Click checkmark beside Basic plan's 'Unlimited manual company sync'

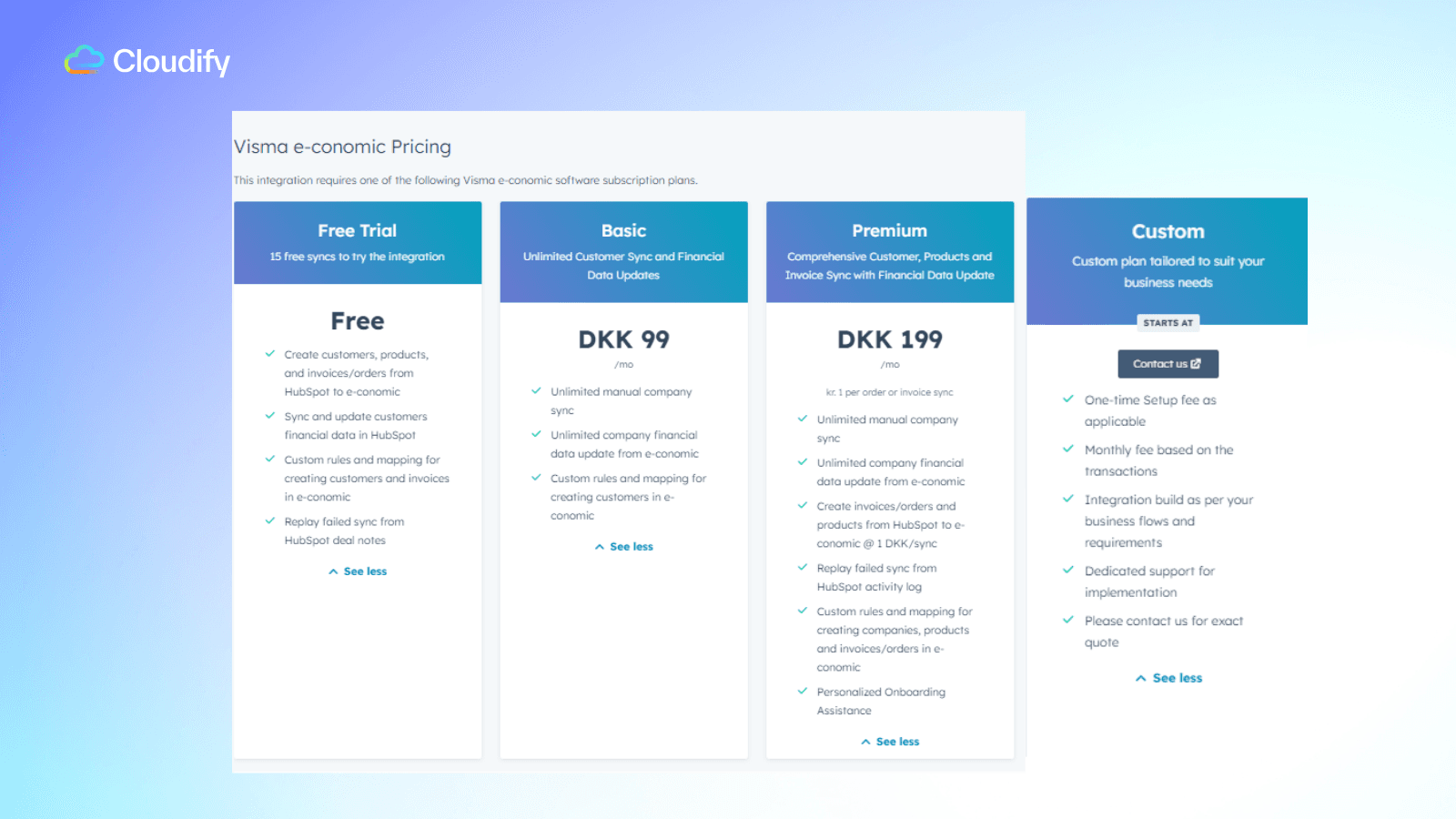point(537,391)
